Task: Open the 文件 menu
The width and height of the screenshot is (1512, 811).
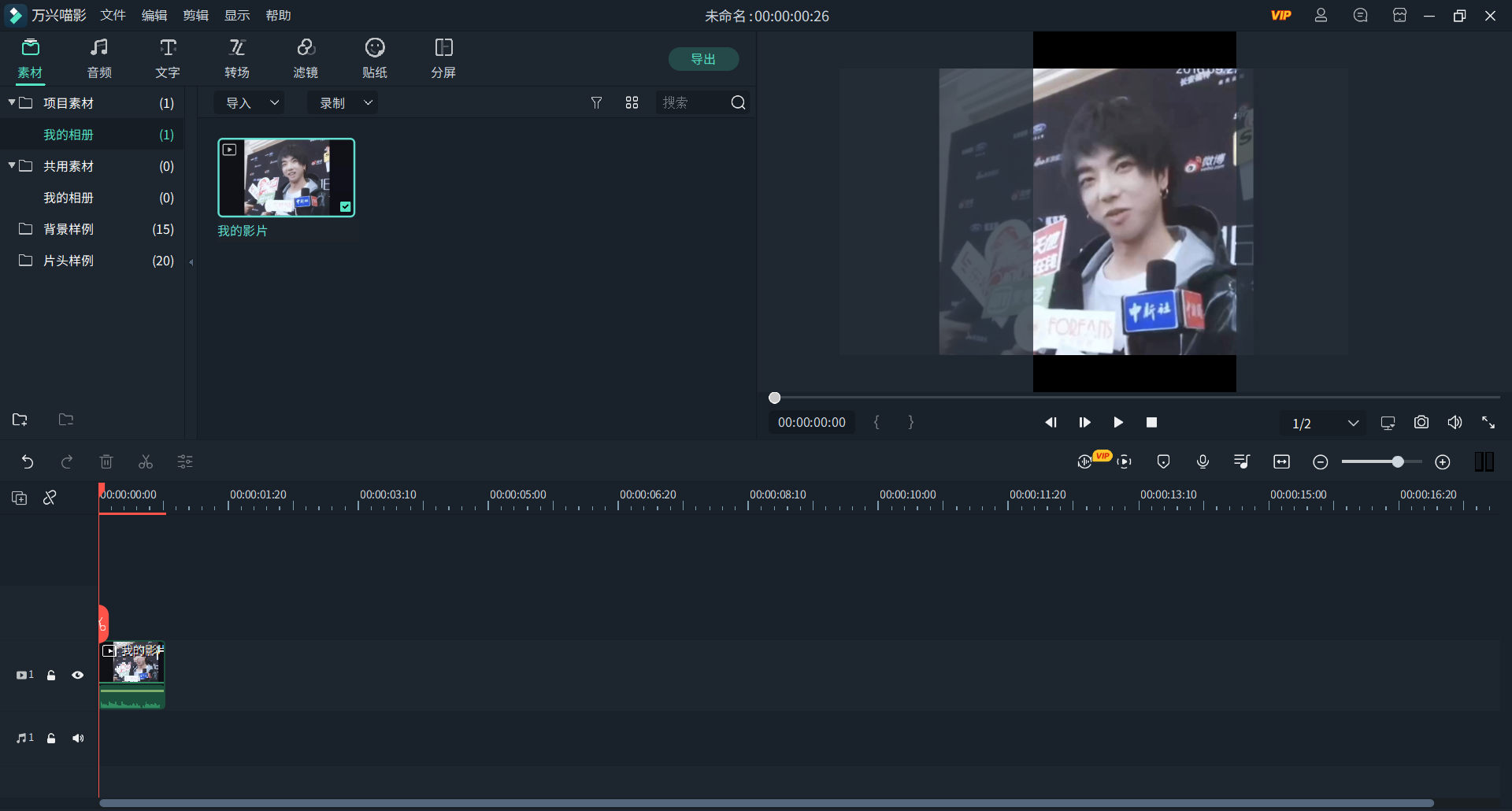Action: (x=113, y=16)
